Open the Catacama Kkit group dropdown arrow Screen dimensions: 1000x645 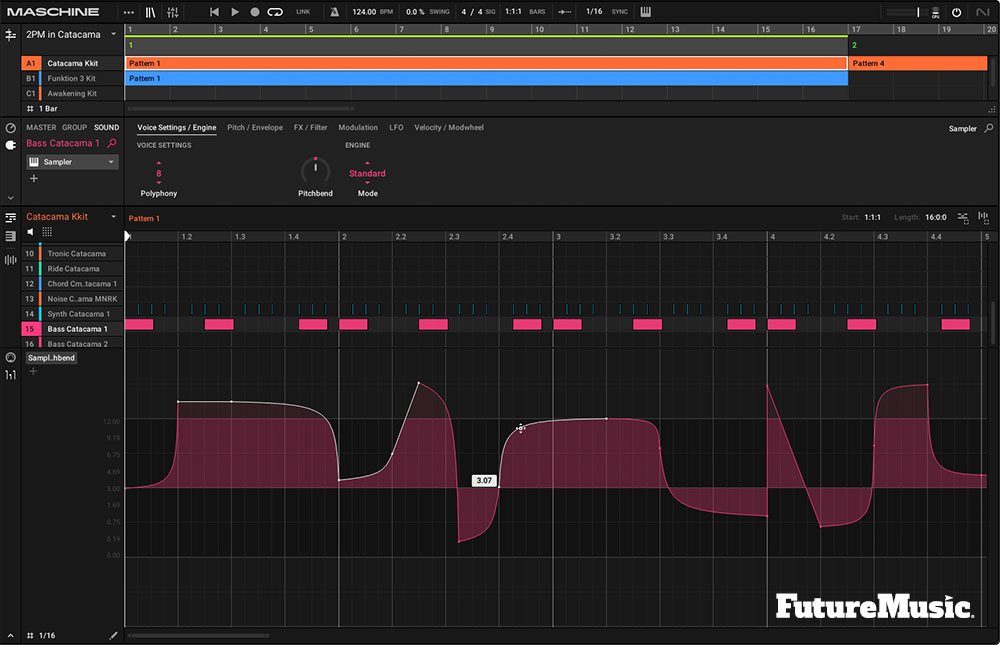113,216
